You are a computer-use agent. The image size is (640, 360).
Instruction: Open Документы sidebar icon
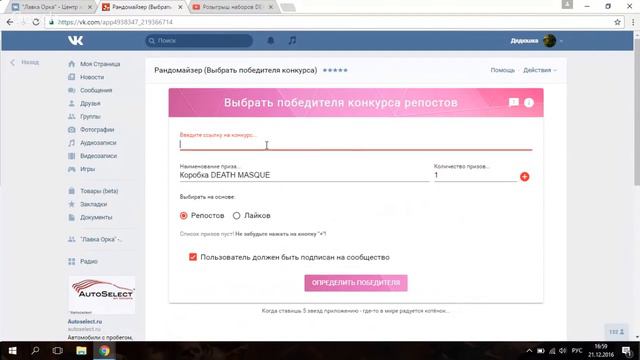tap(72, 217)
